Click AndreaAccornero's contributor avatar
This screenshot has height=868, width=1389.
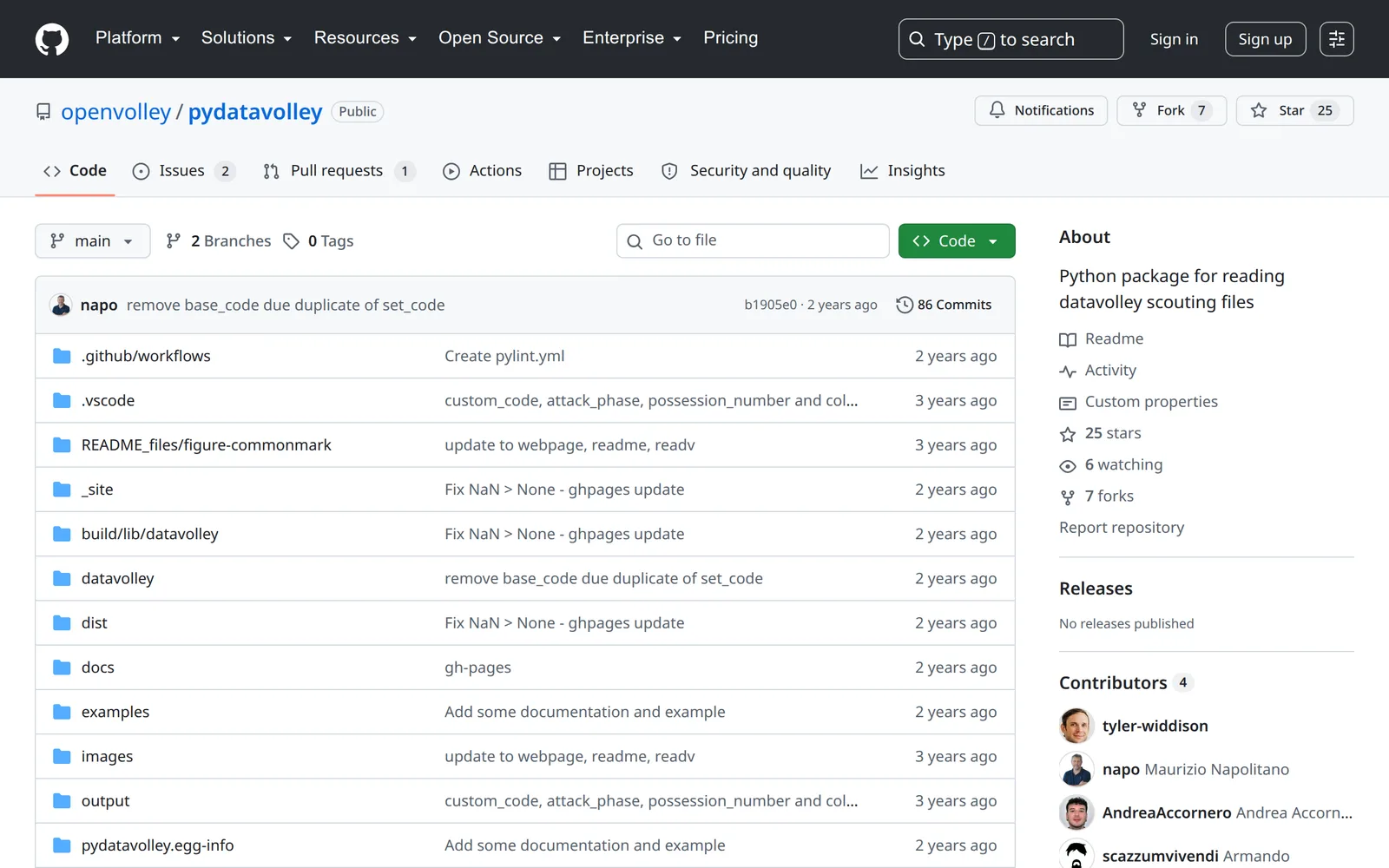coord(1076,812)
